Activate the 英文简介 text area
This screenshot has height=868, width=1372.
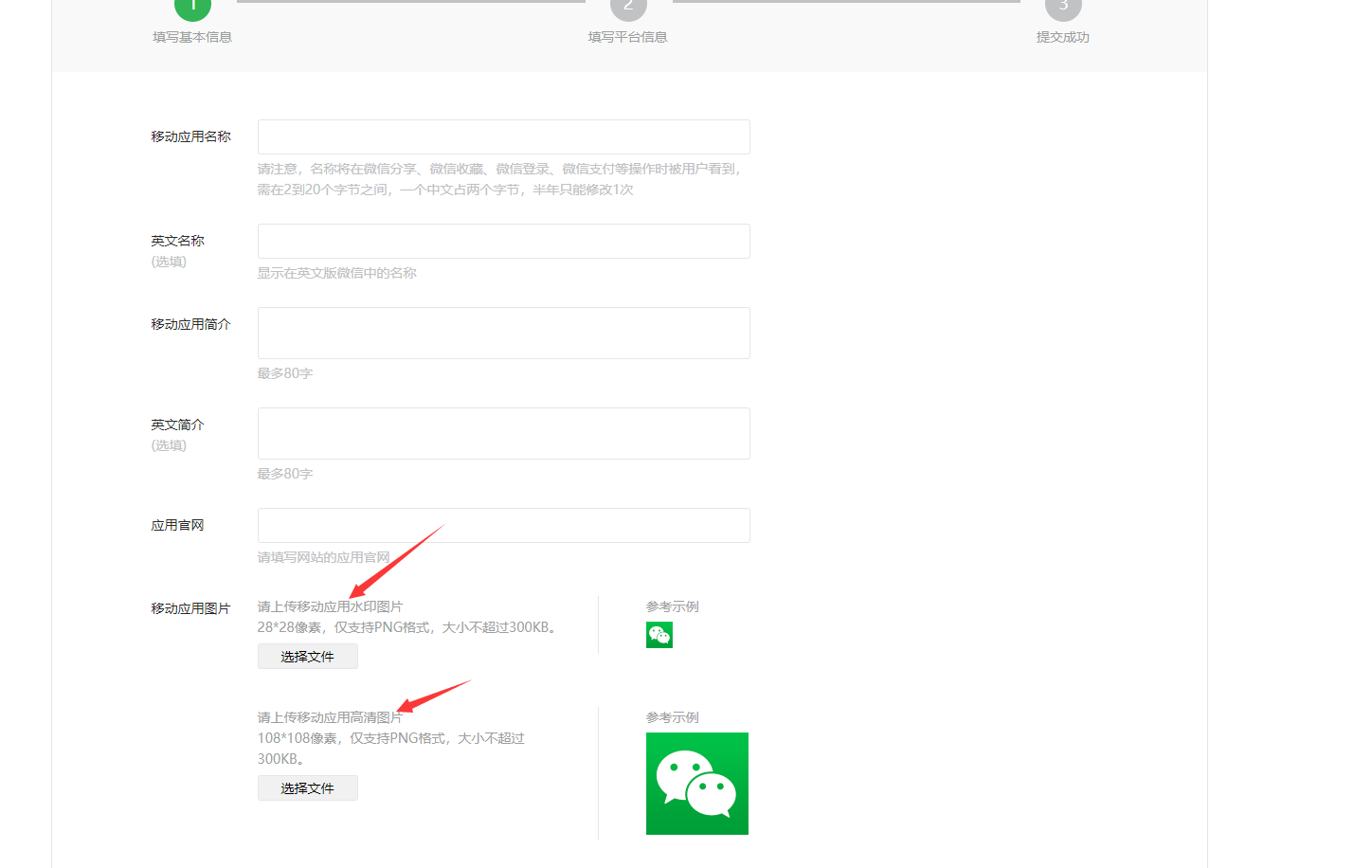pos(504,434)
